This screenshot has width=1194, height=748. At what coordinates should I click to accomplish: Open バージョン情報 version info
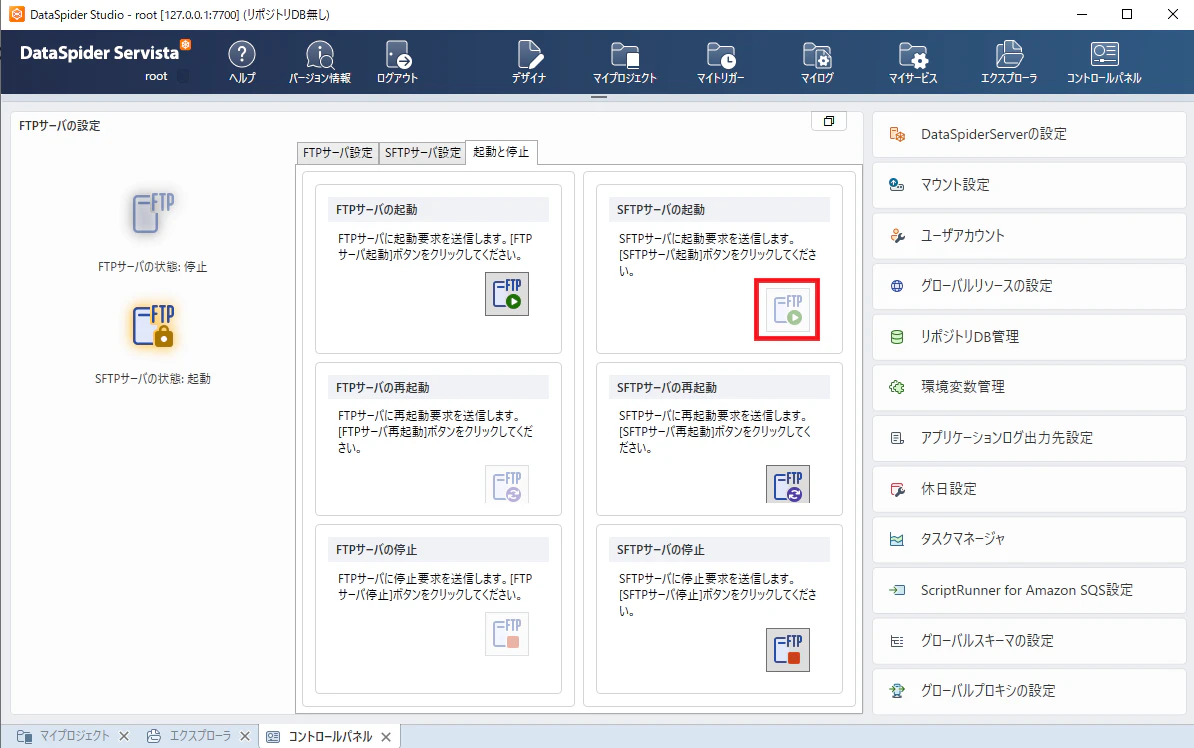pyautogui.click(x=320, y=62)
